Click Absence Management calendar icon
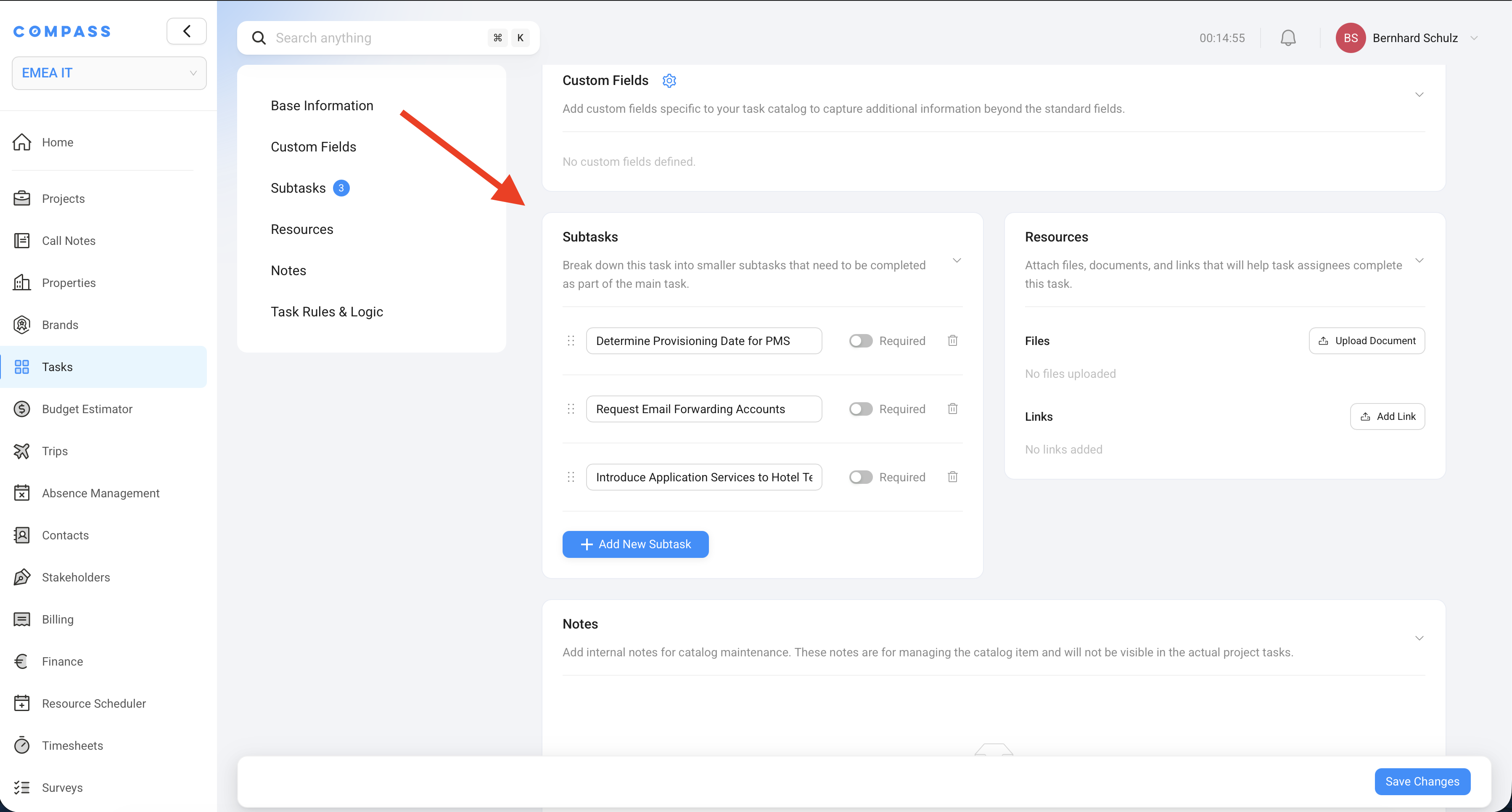1512x812 pixels. 22,493
